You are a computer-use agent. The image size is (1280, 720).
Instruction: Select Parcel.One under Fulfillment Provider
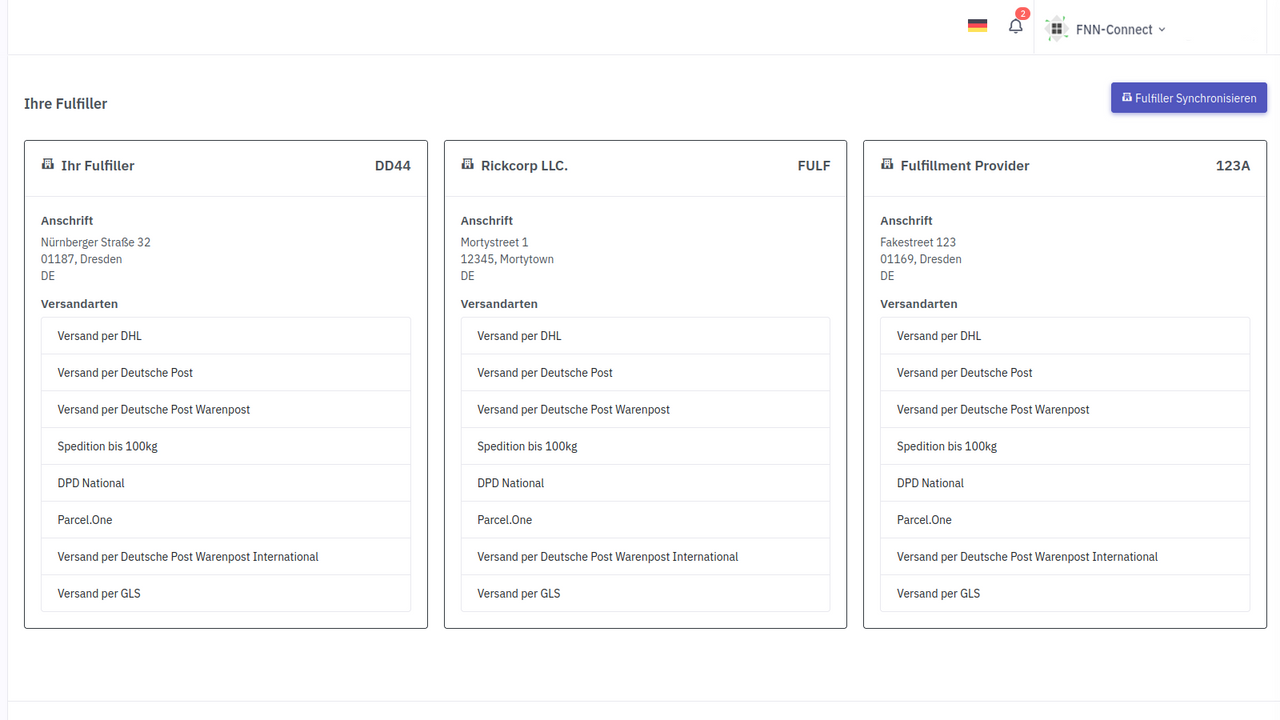(x=923, y=519)
